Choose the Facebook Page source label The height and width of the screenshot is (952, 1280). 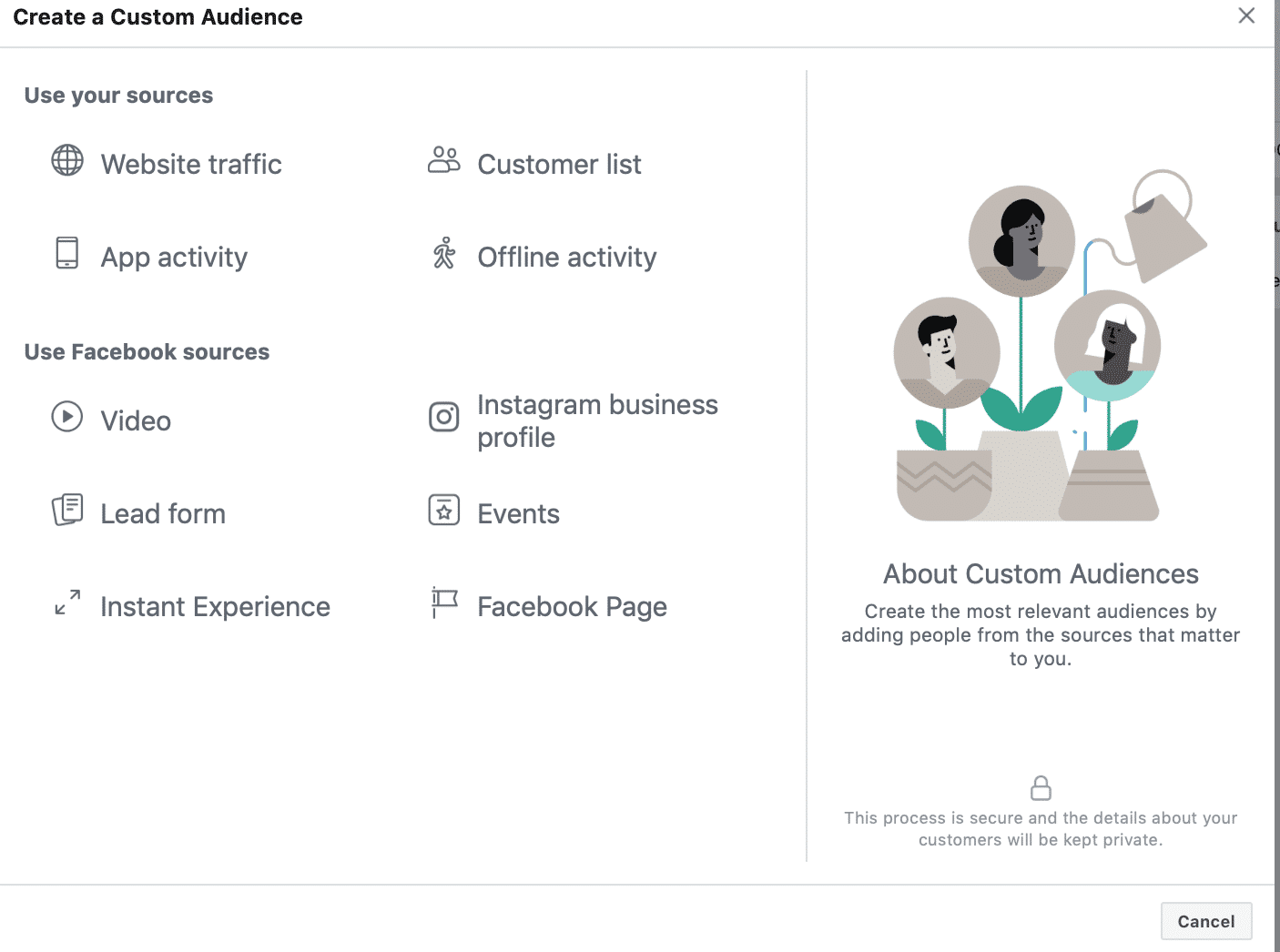point(572,607)
